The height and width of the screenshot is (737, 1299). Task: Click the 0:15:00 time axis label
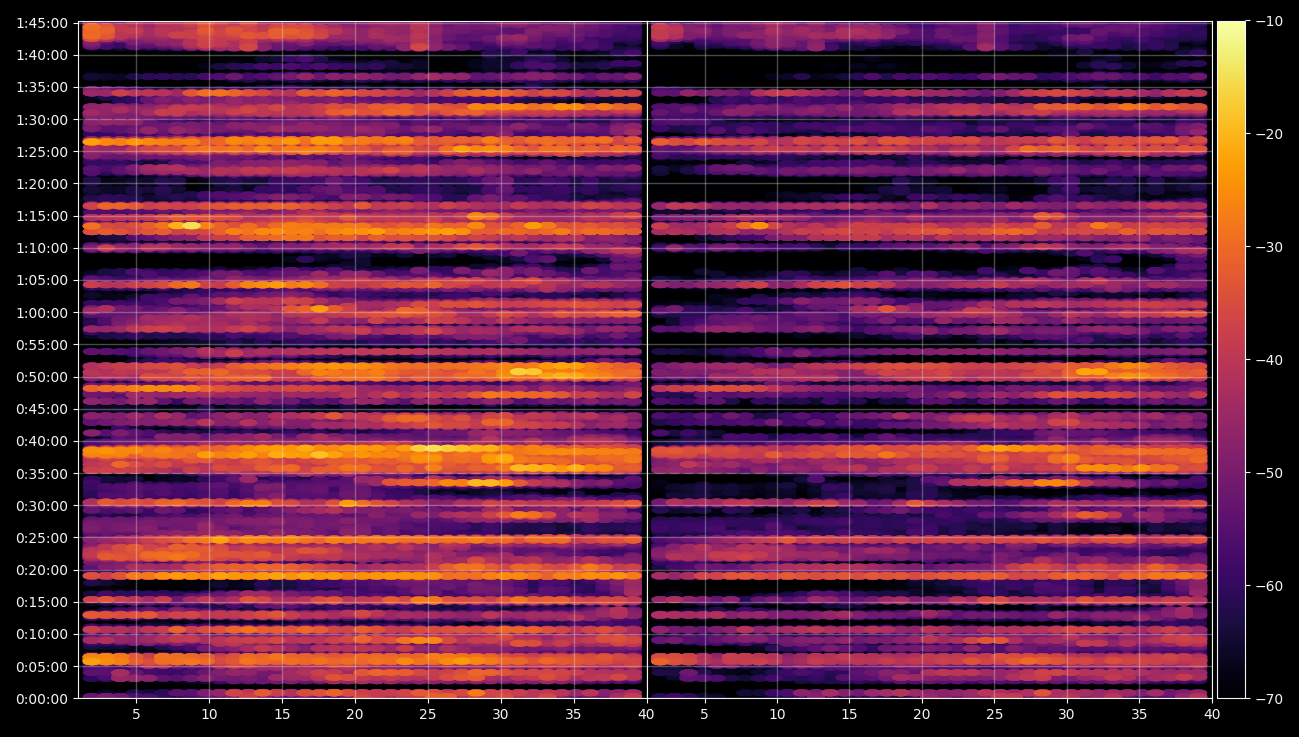pyautogui.click(x=42, y=602)
